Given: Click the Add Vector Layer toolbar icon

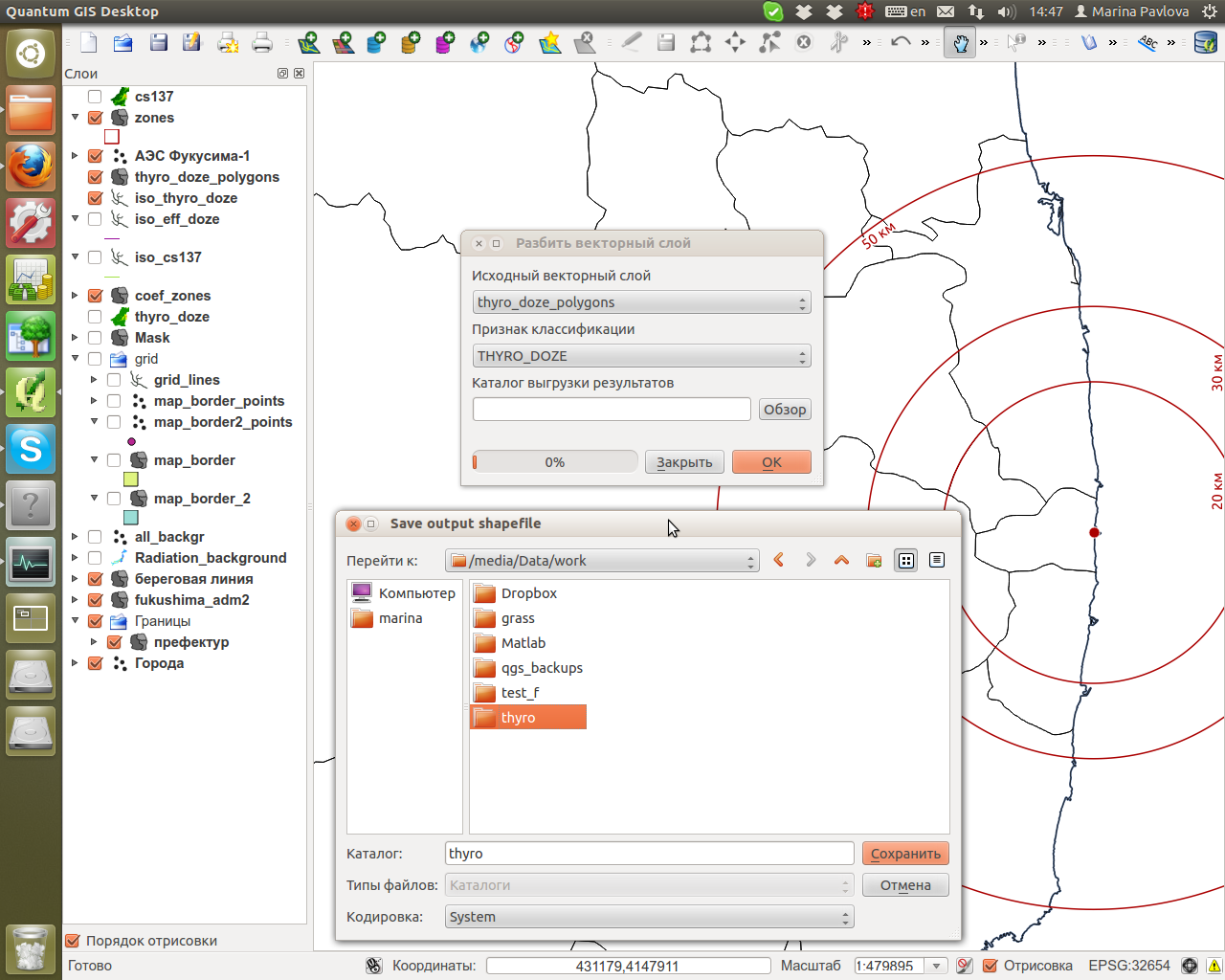Looking at the screenshot, I should (x=308, y=42).
